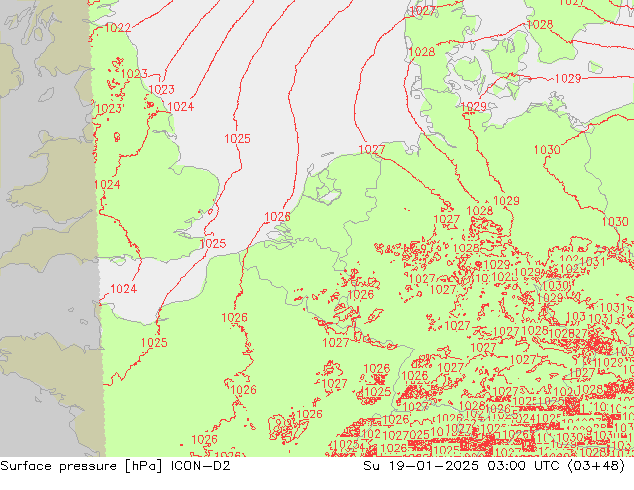This screenshot has width=634, height=490.
Task: Select the "ICON-D2" model label
Action: [x=201, y=466]
